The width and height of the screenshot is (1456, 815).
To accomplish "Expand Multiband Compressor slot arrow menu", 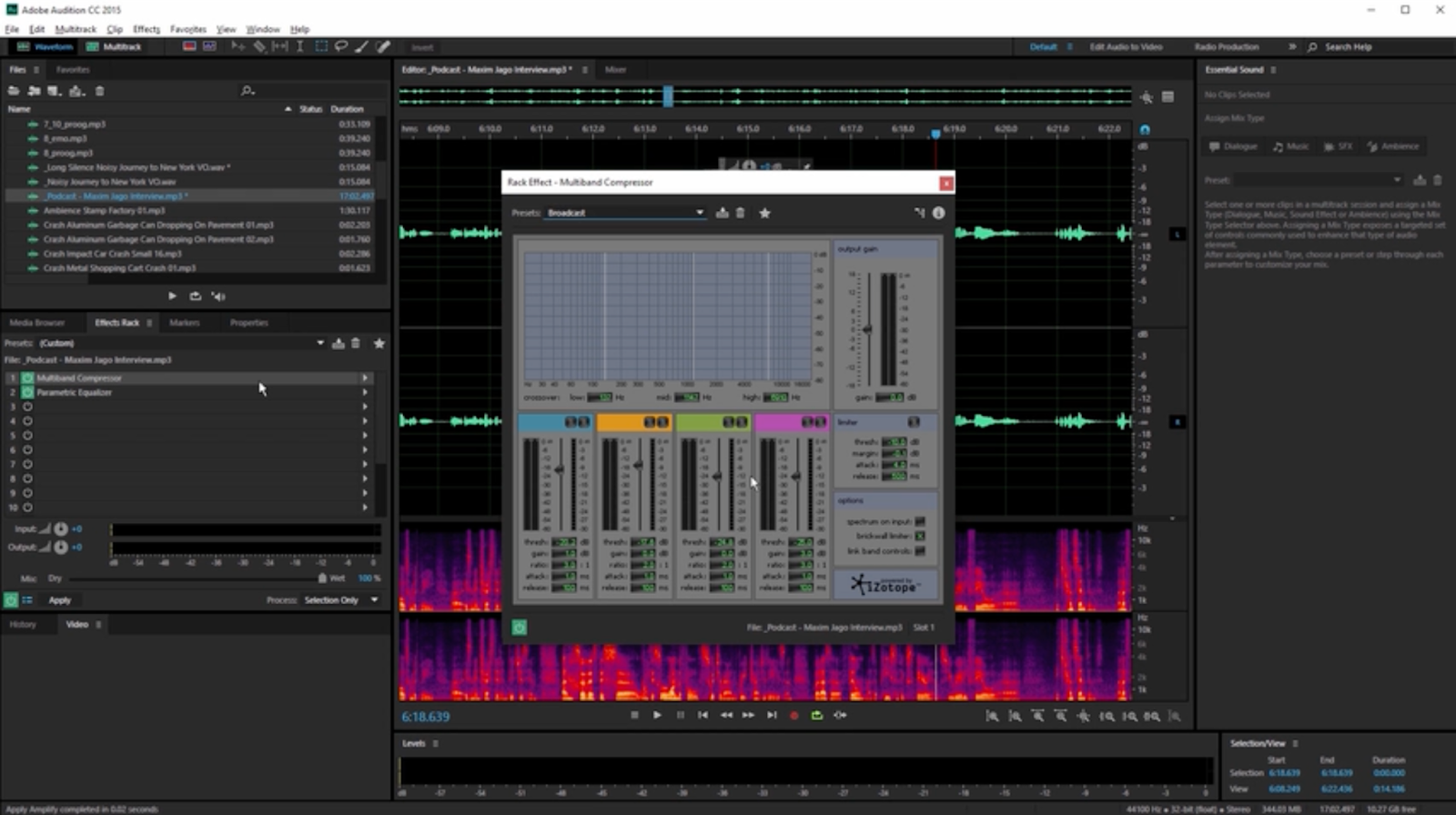I will tap(365, 377).
